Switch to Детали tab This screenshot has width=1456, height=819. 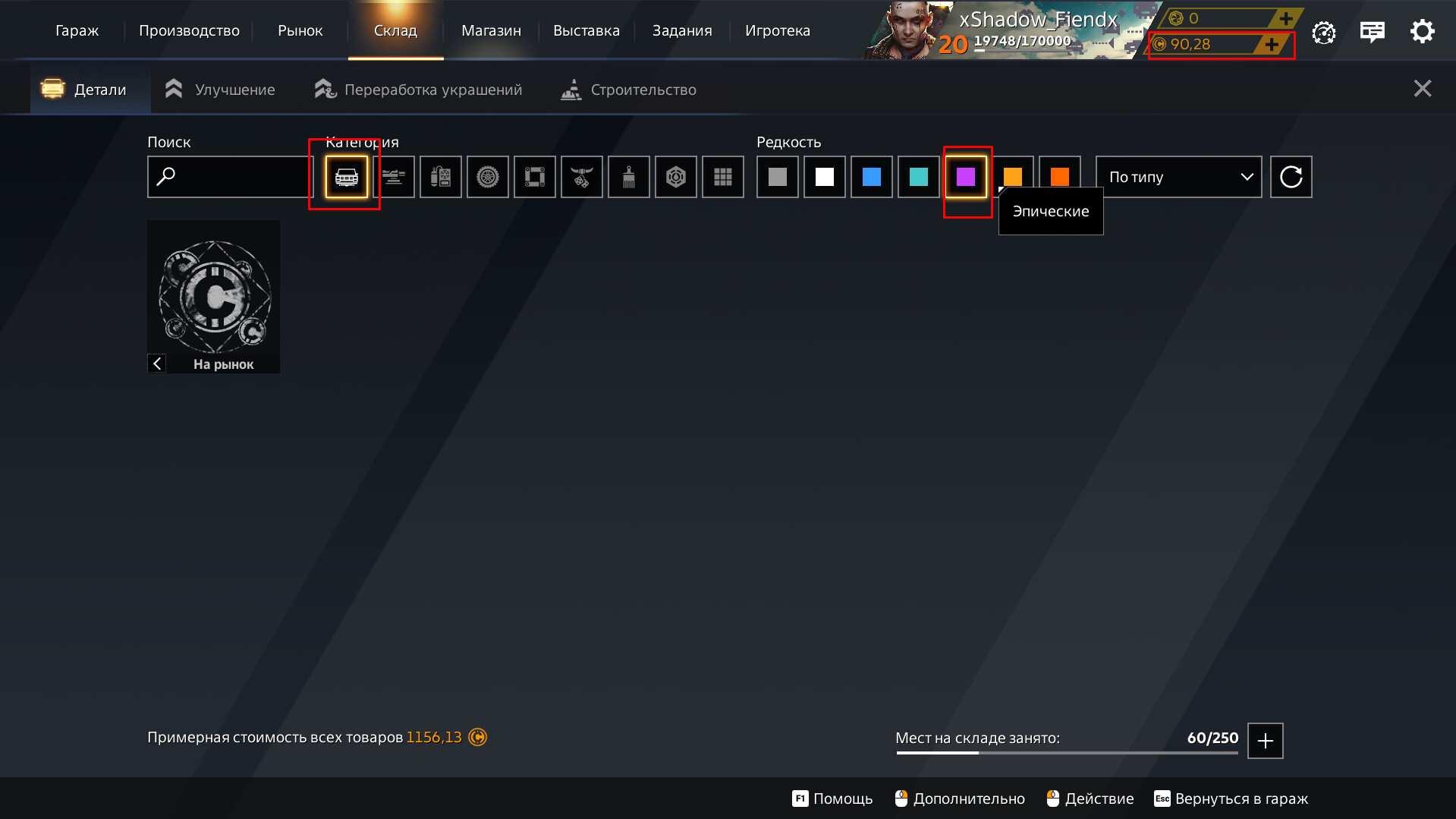tap(90, 90)
